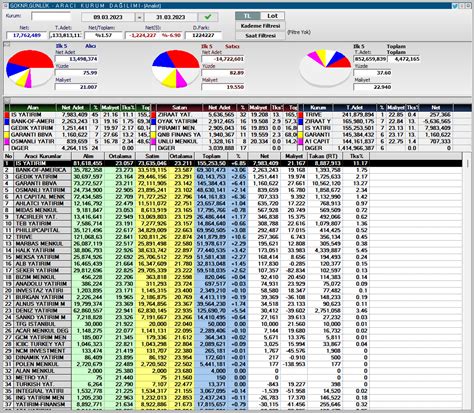Select the DENIZ YATIRIM row
The width and height of the screenshot is (474, 413).
point(233,310)
